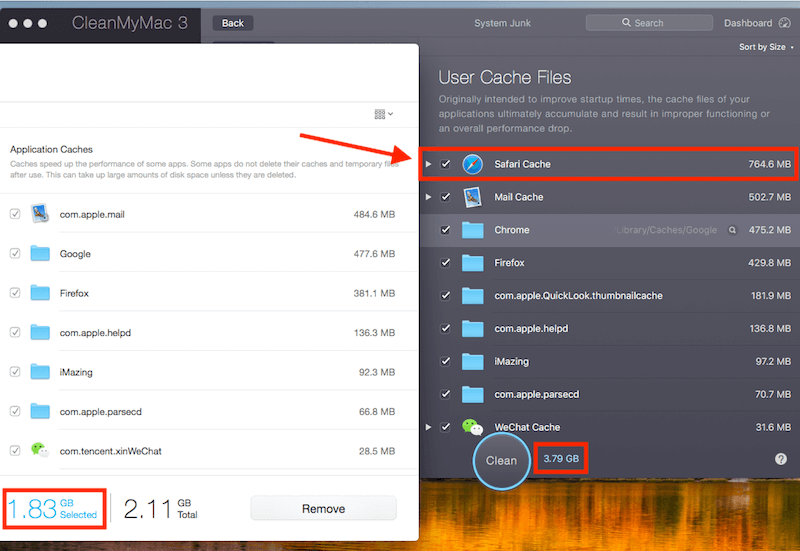The width and height of the screenshot is (800, 551).
Task: Click the System Junk title
Action: 503,23
